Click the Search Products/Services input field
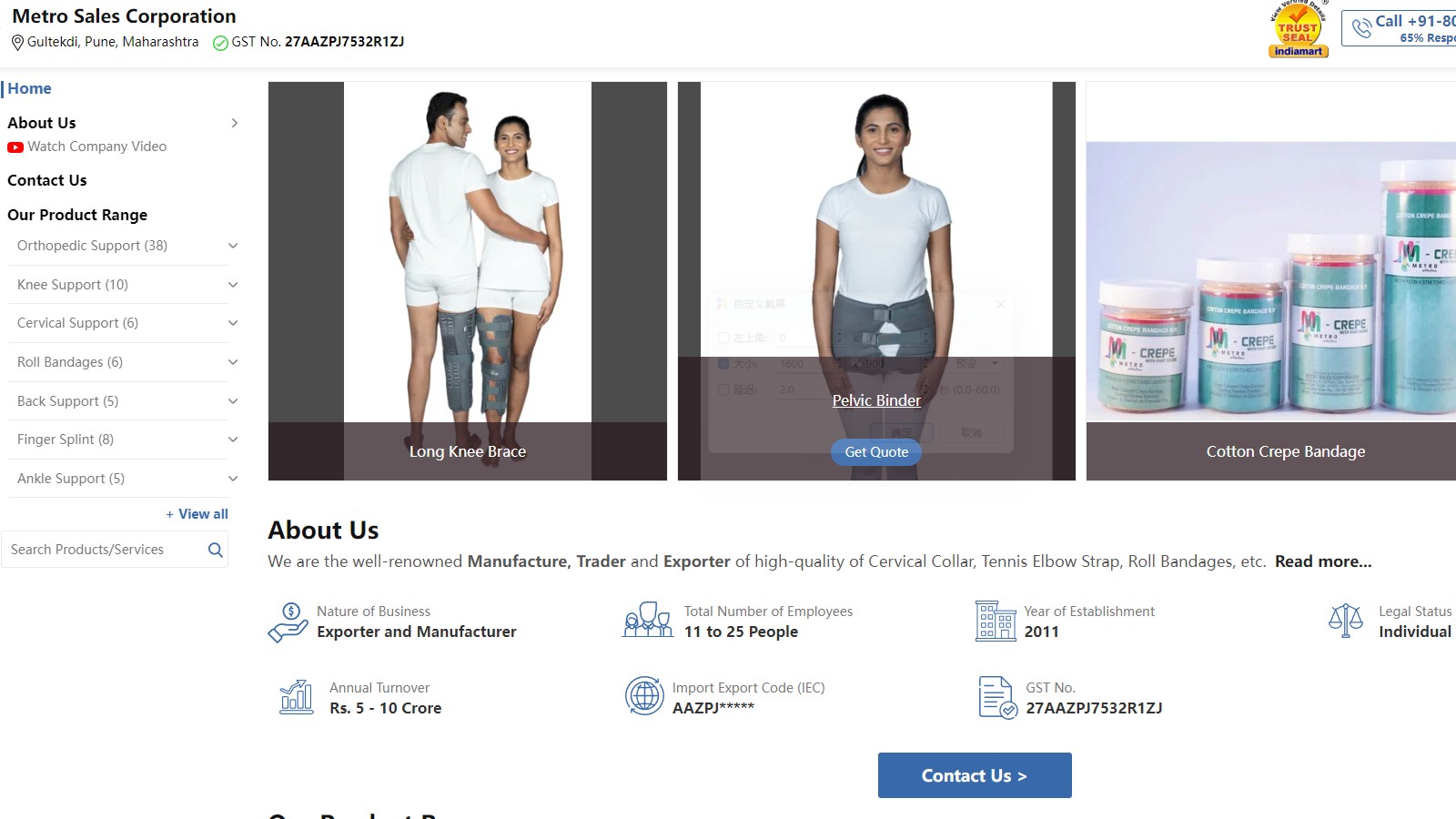This screenshot has height=819, width=1456. coord(103,550)
